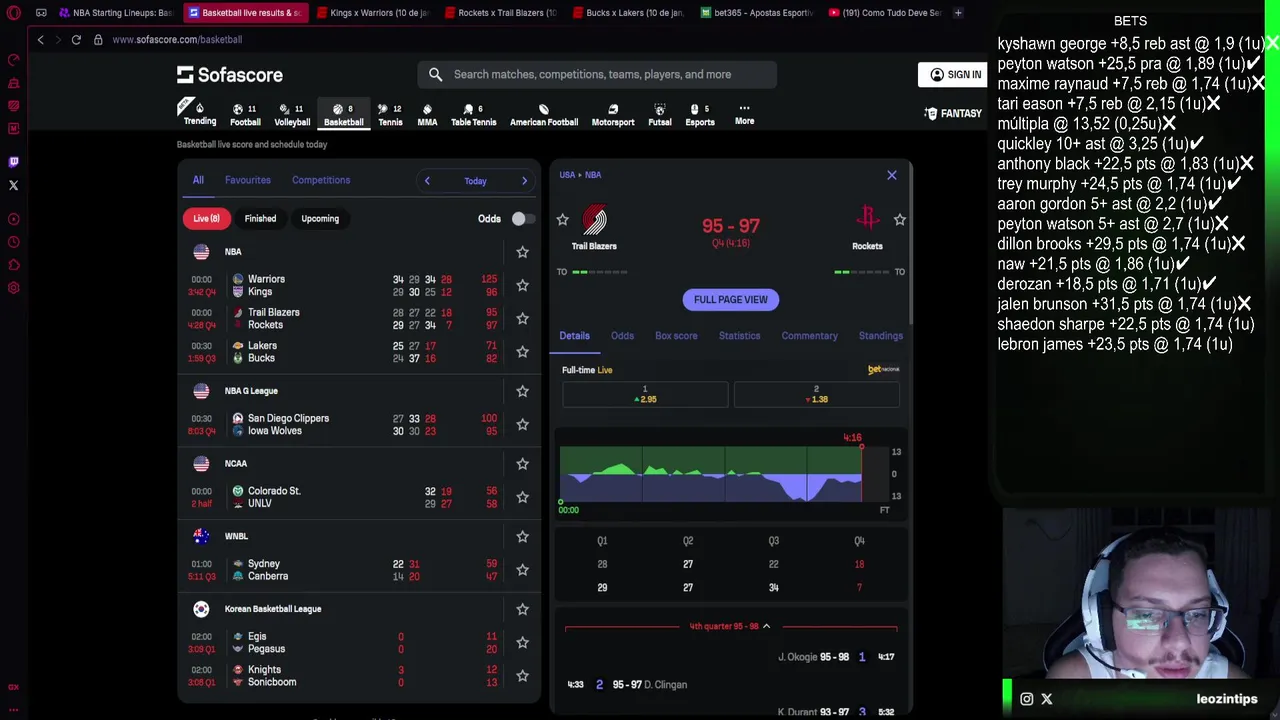Select the Favourites tab

[x=248, y=180]
